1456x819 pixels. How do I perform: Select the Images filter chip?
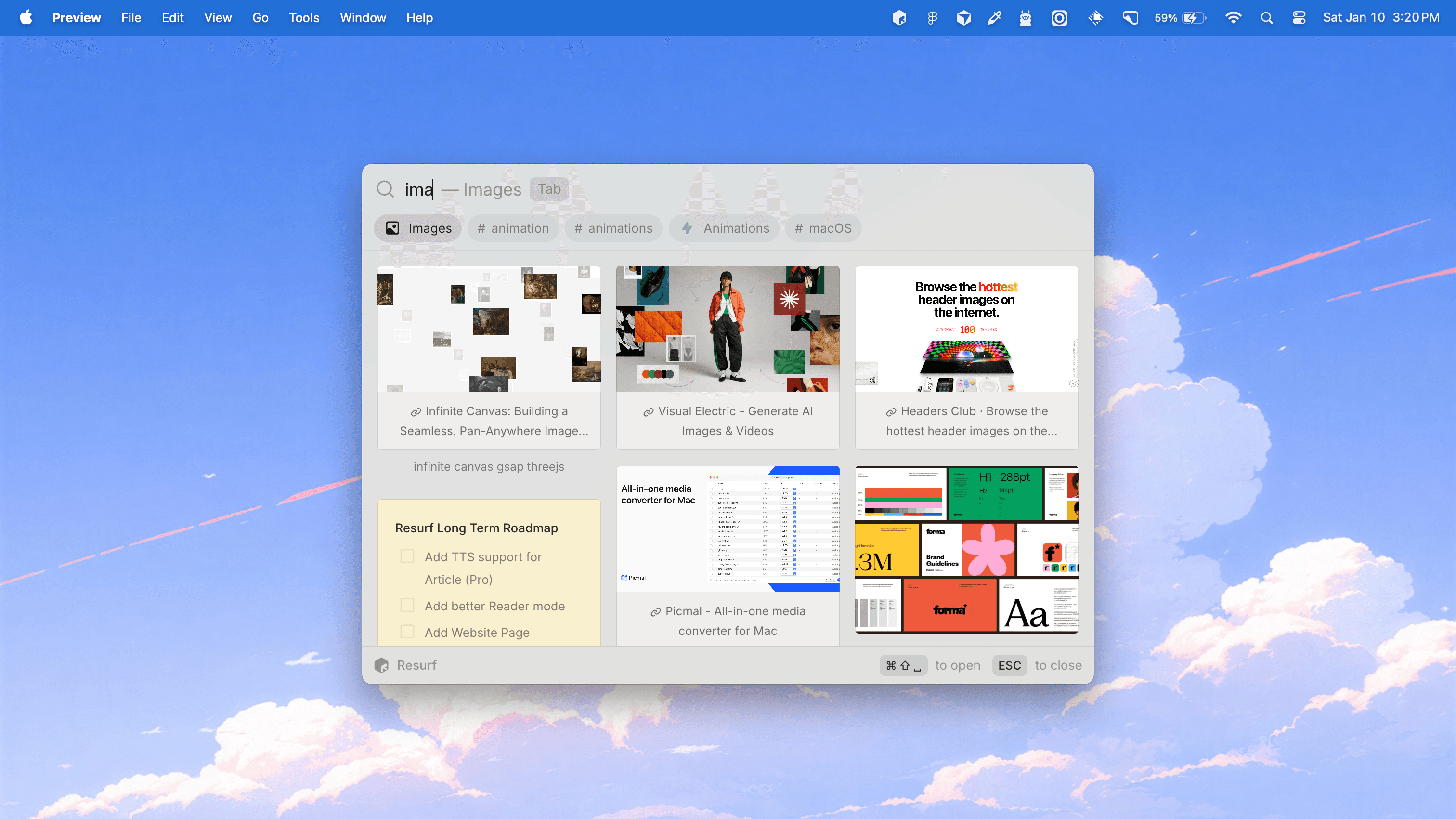(x=418, y=228)
